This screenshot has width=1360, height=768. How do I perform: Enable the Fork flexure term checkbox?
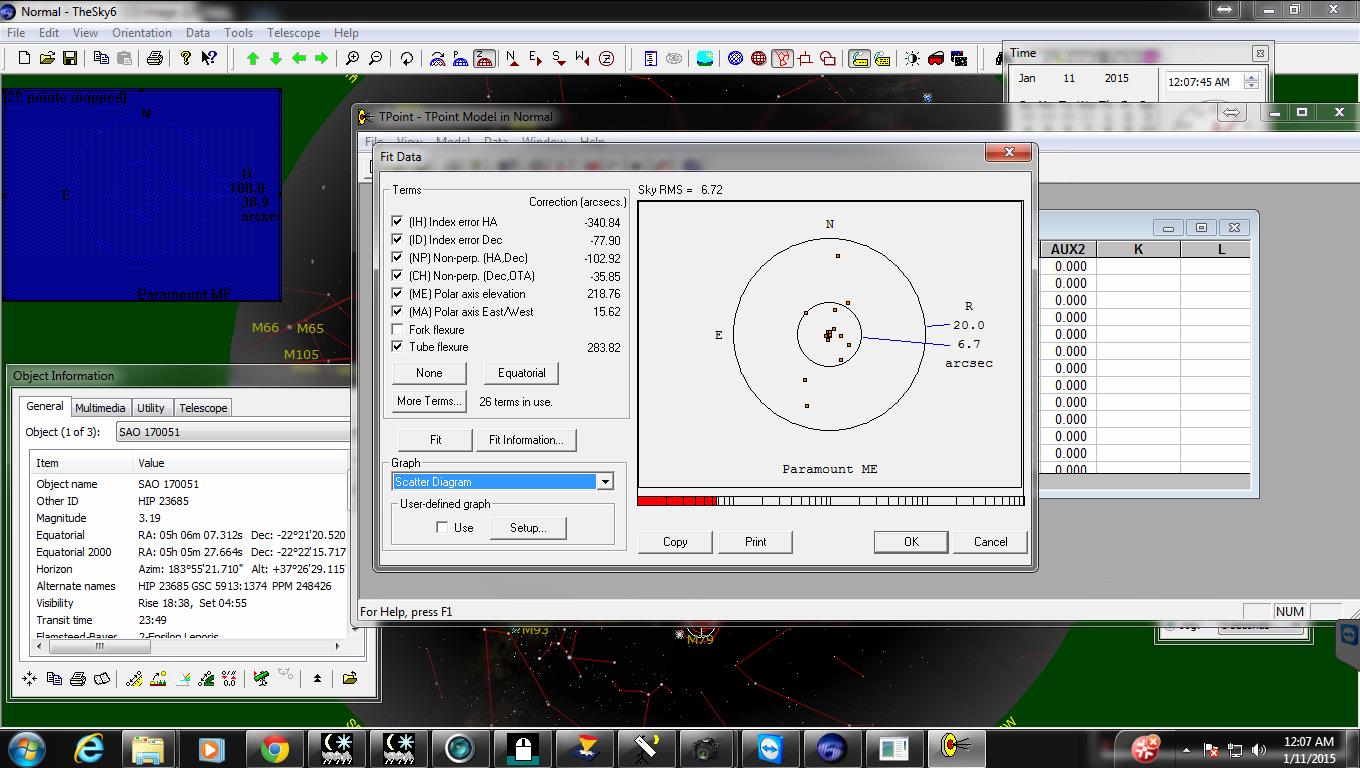pyautogui.click(x=398, y=329)
